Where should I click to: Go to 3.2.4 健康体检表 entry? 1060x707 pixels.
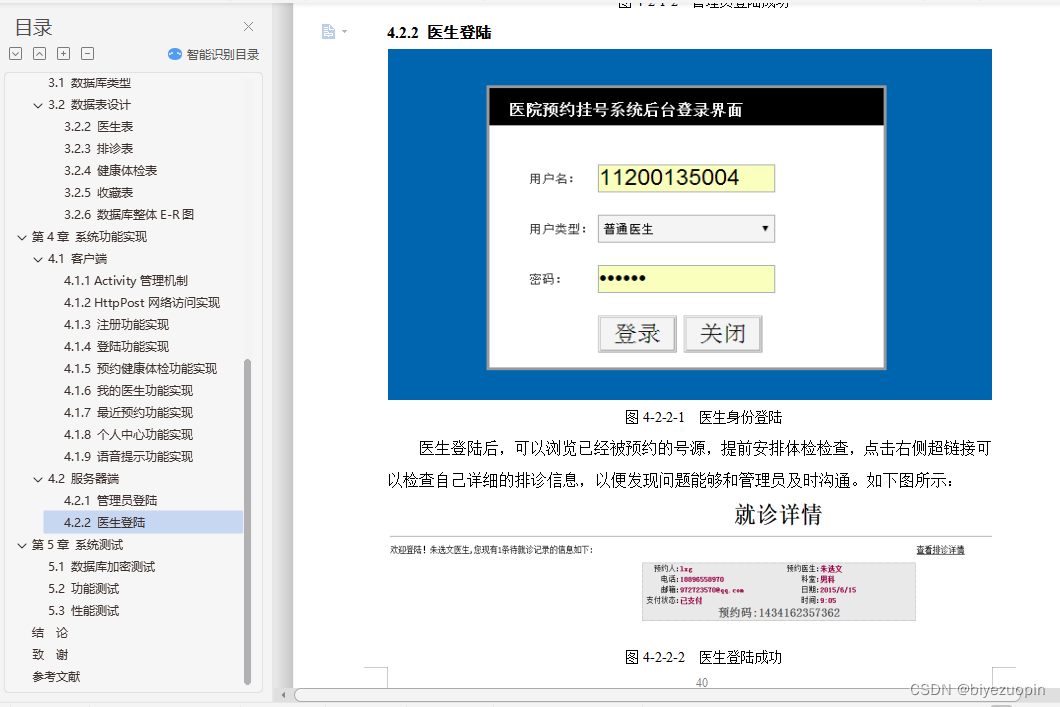[x=110, y=171]
